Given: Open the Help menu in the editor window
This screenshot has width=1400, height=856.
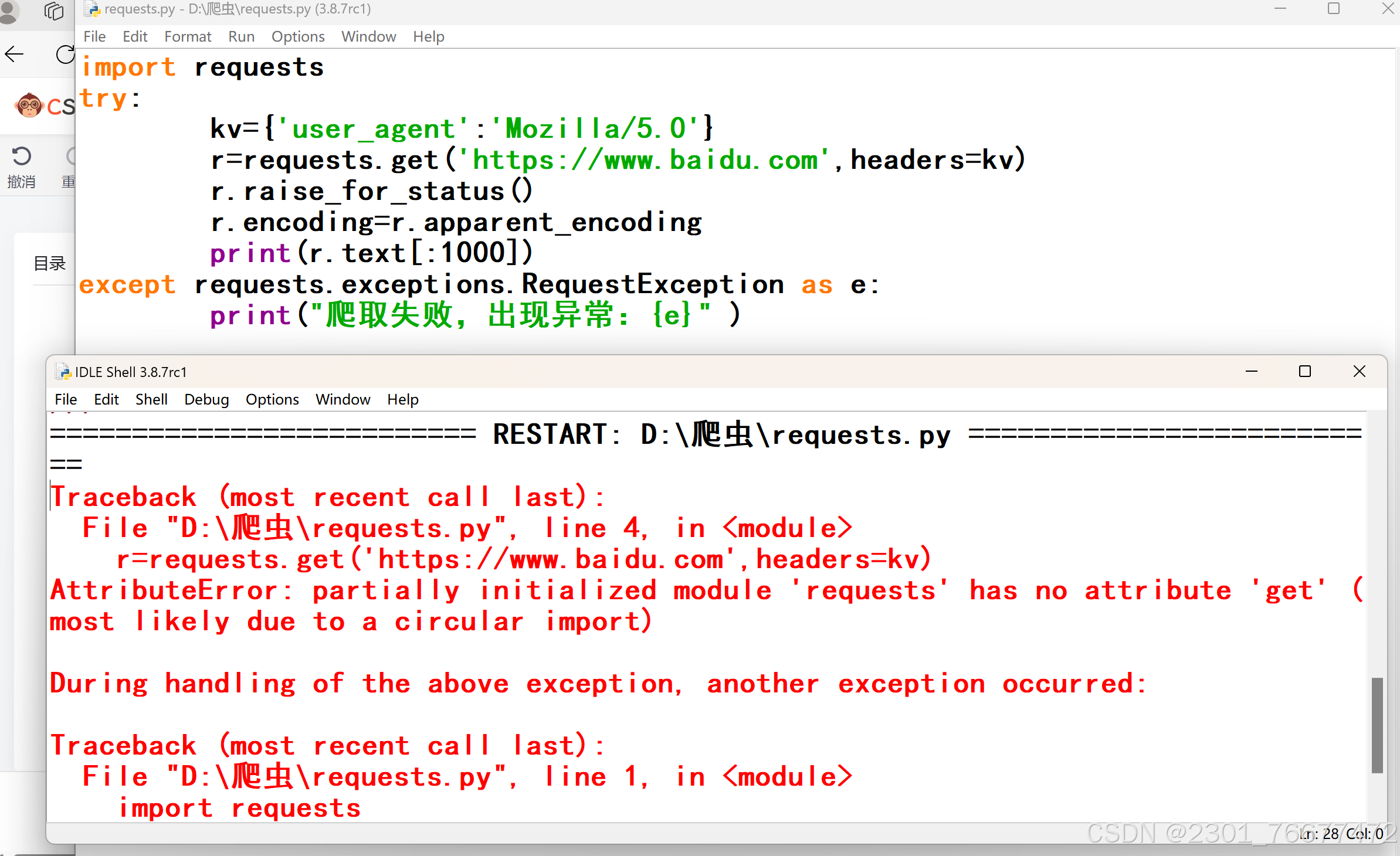Looking at the screenshot, I should coord(428,36).
